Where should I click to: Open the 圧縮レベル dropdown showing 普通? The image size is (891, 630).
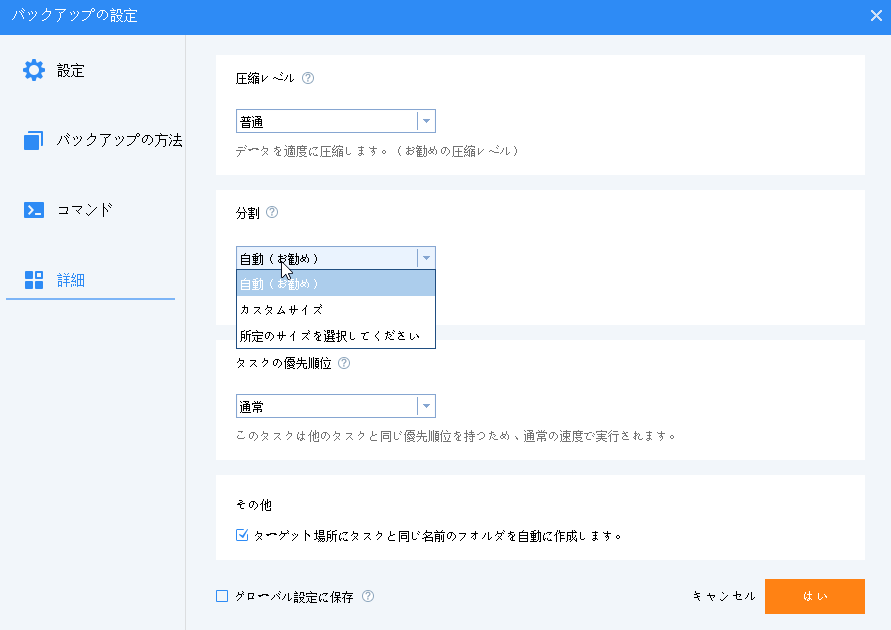(x=426, y=121)
